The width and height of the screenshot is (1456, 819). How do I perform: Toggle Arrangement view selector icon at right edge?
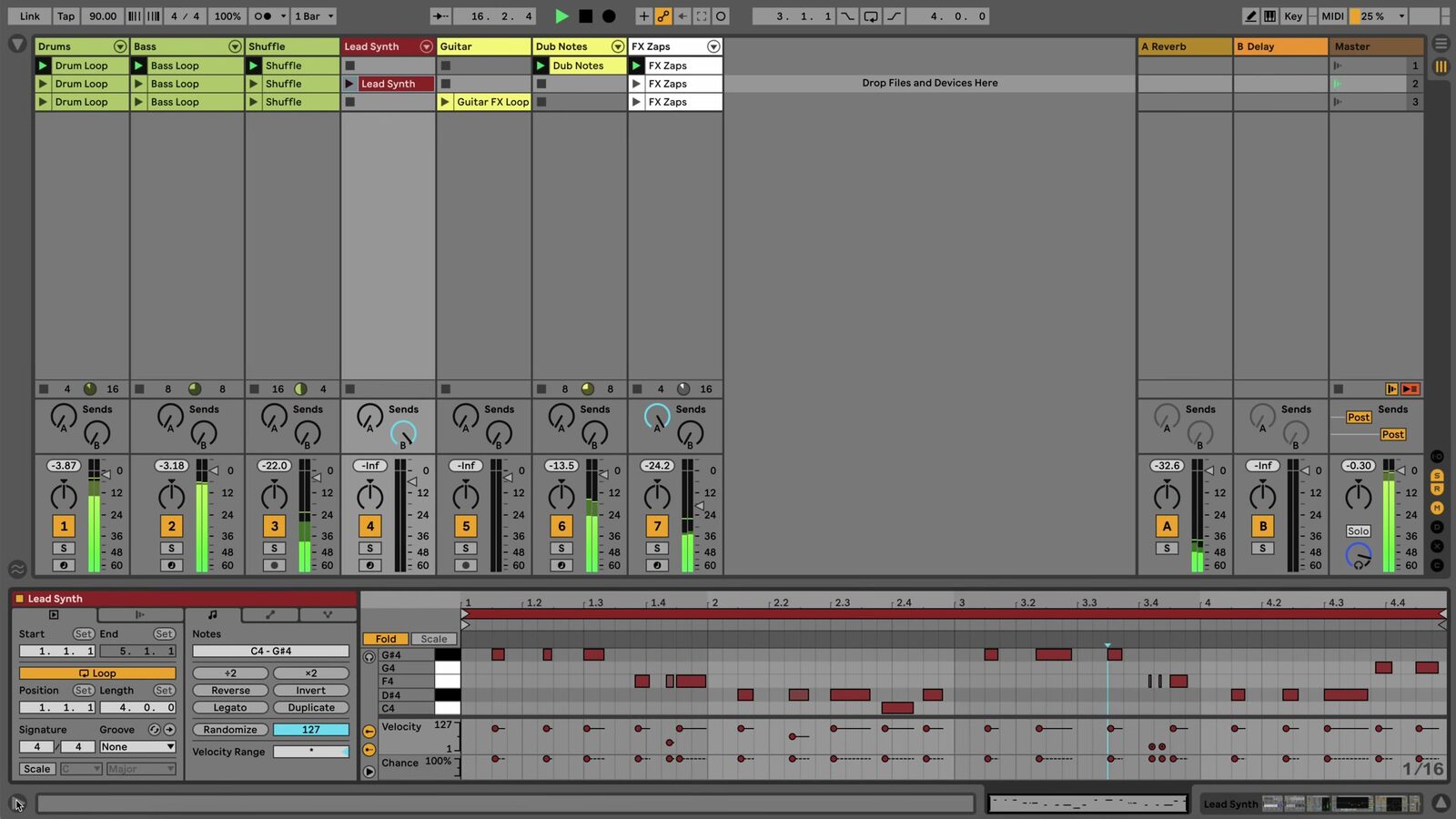[x=1441, y=44]
